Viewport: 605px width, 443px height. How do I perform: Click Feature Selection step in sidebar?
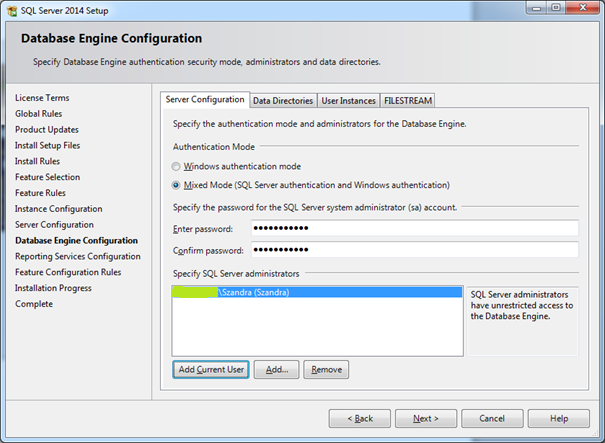tap(47, 177)
